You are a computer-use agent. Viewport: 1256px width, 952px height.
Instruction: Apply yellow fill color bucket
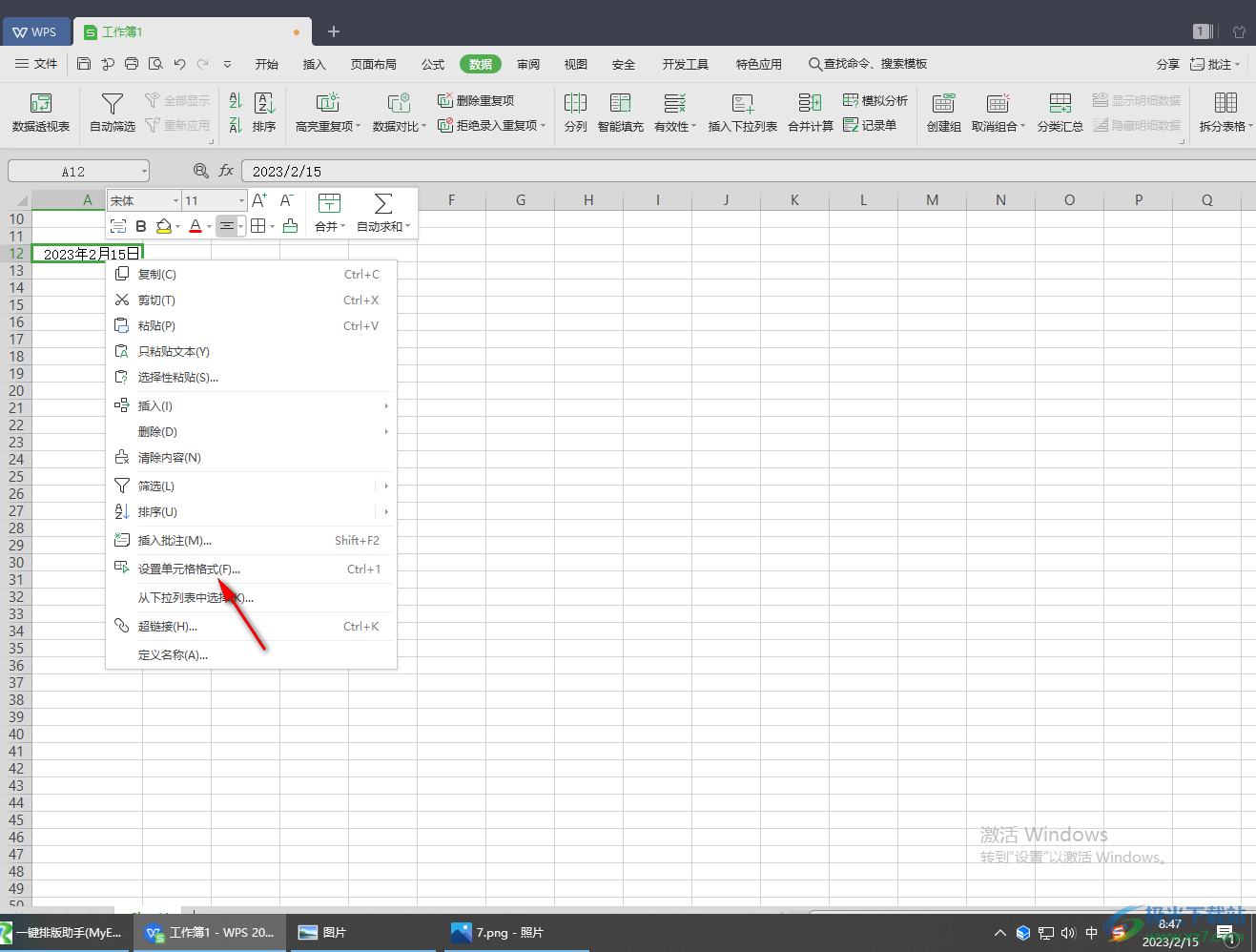click(x=164, y=226)
